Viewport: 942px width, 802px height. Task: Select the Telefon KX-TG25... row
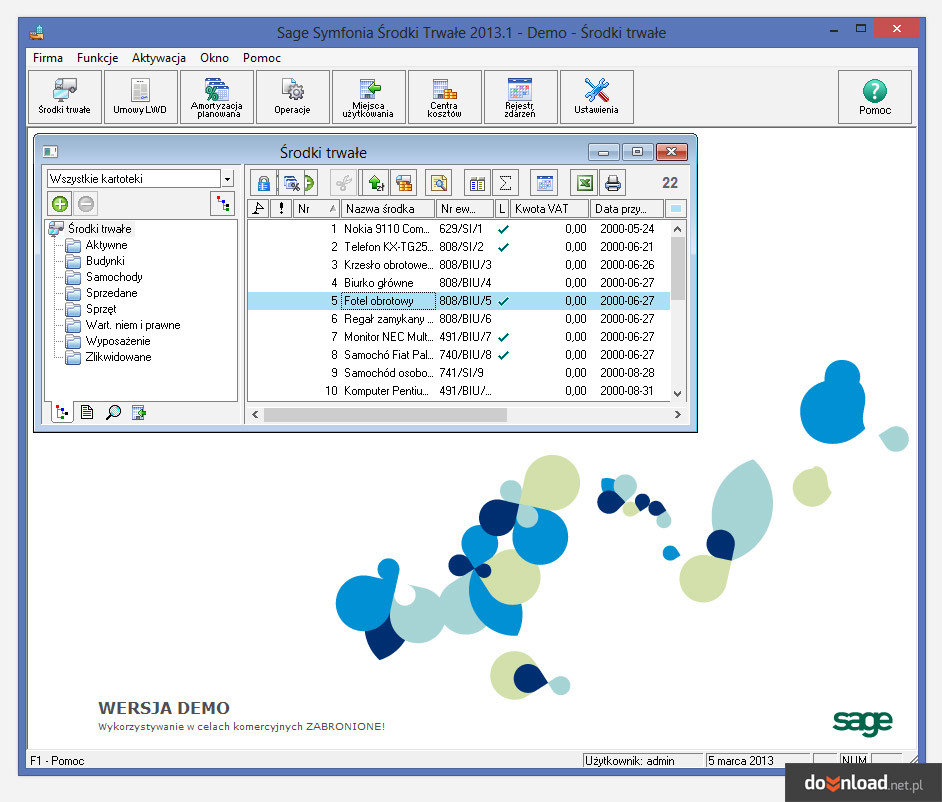459,247
